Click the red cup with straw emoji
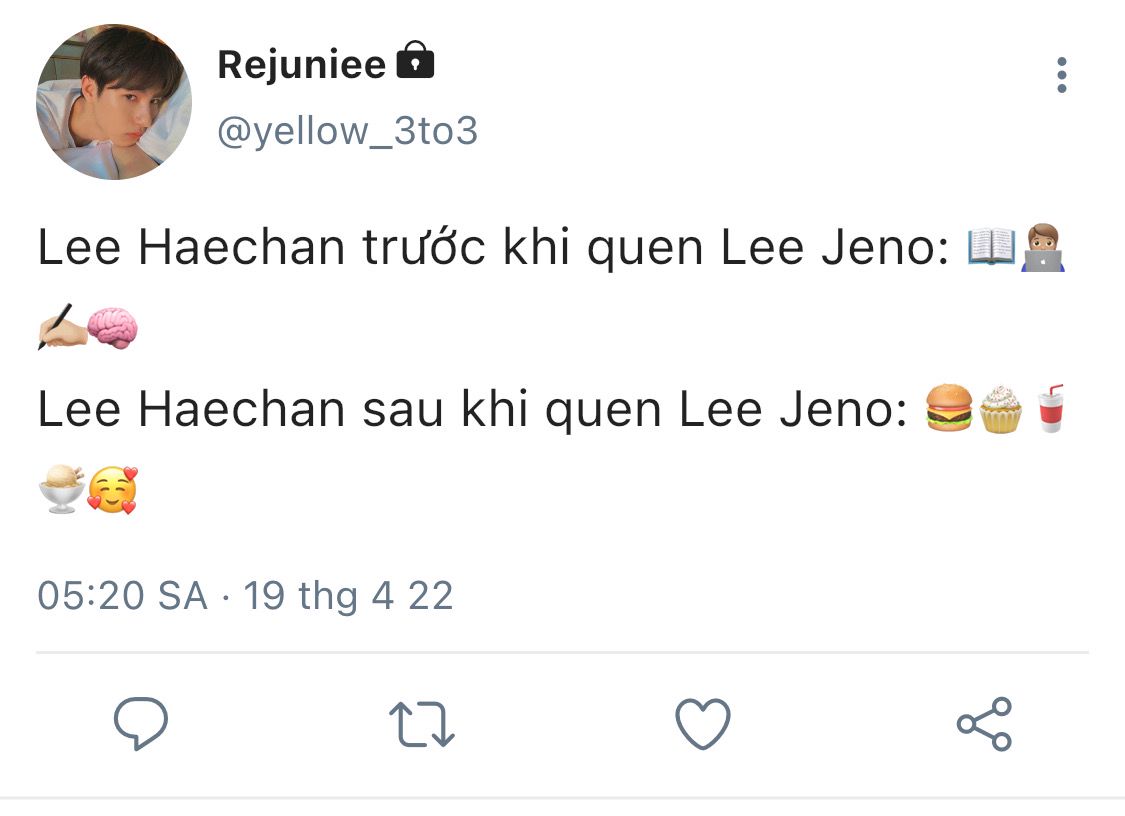This screenshot has width=1125, height=816. pos(1048,409)
